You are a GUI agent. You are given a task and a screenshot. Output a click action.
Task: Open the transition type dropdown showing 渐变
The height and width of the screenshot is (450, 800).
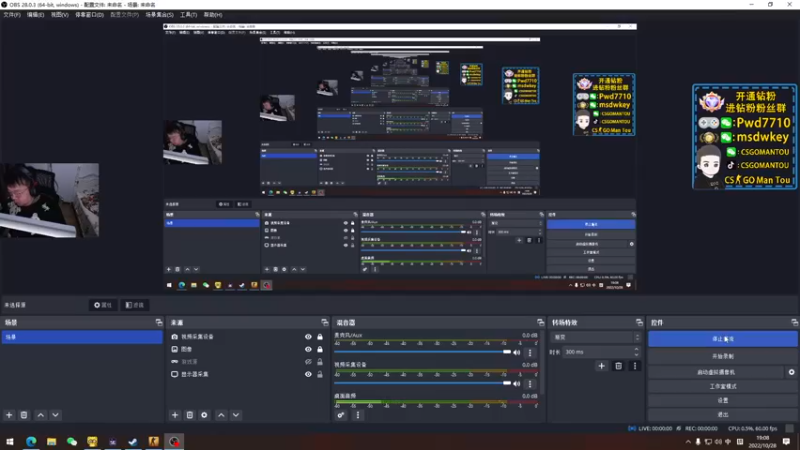[595, 337]
